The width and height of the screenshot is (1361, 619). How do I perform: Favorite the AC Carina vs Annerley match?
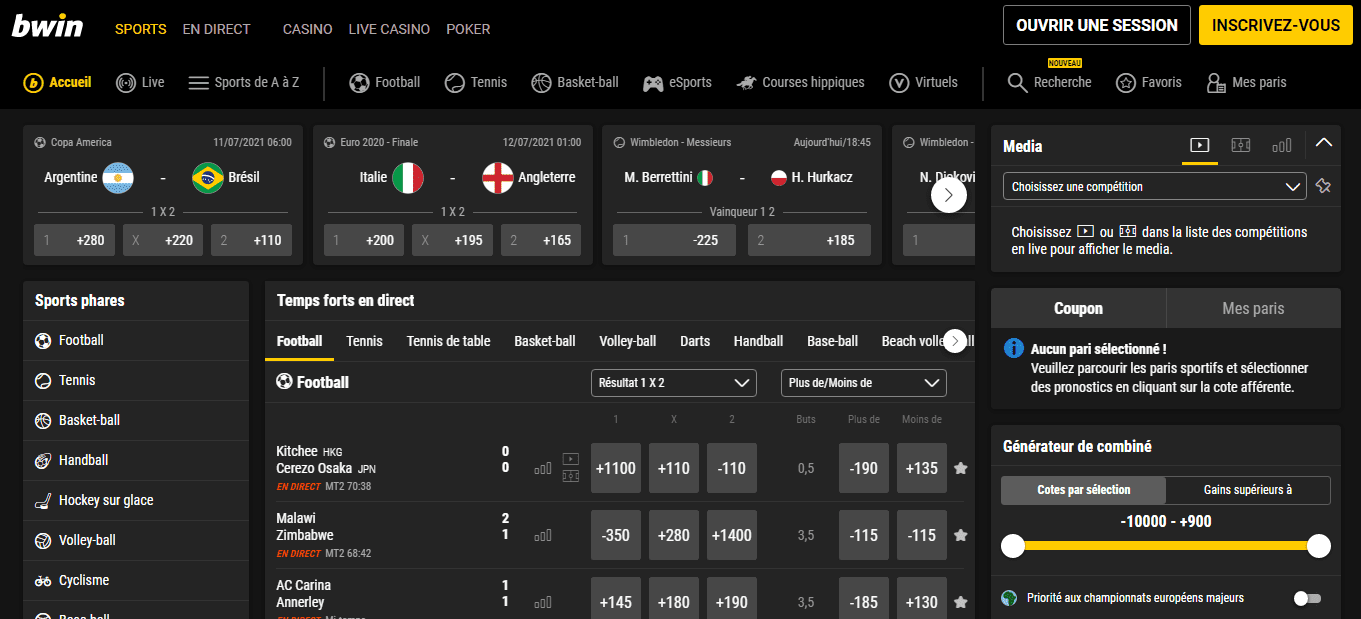pyautogui.click(x=961, y=602)
